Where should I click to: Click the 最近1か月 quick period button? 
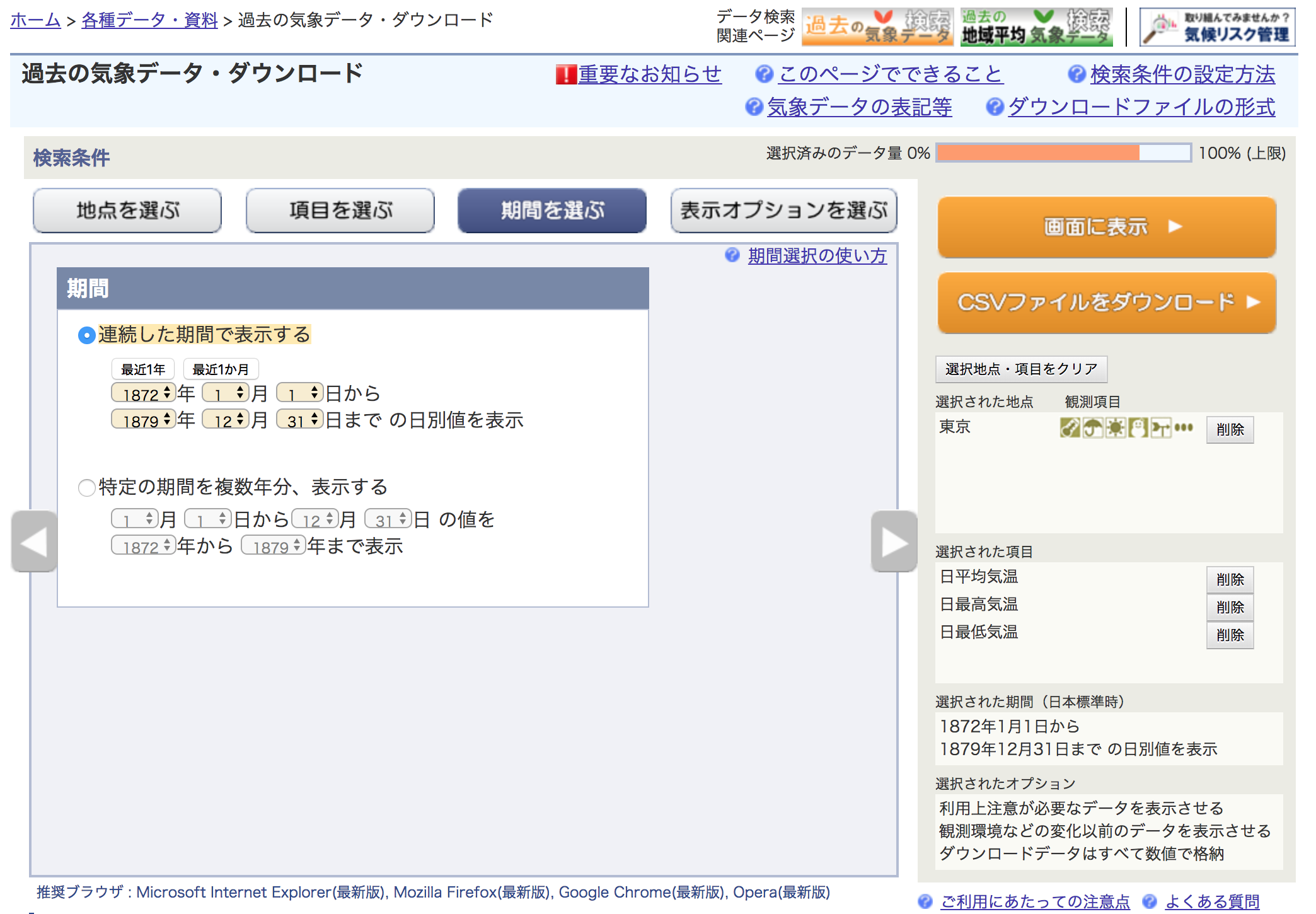221,369
